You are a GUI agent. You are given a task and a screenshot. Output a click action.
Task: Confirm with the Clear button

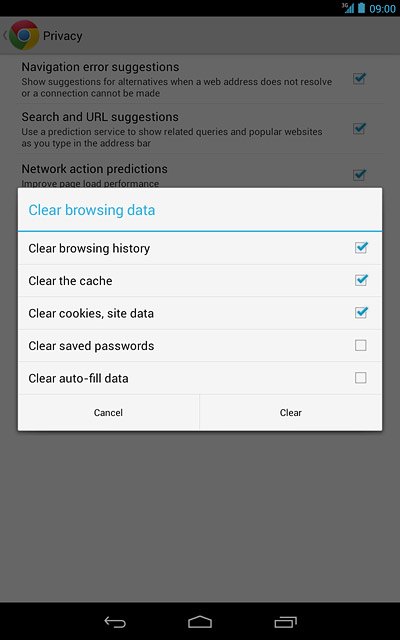[x=291, y=412]
